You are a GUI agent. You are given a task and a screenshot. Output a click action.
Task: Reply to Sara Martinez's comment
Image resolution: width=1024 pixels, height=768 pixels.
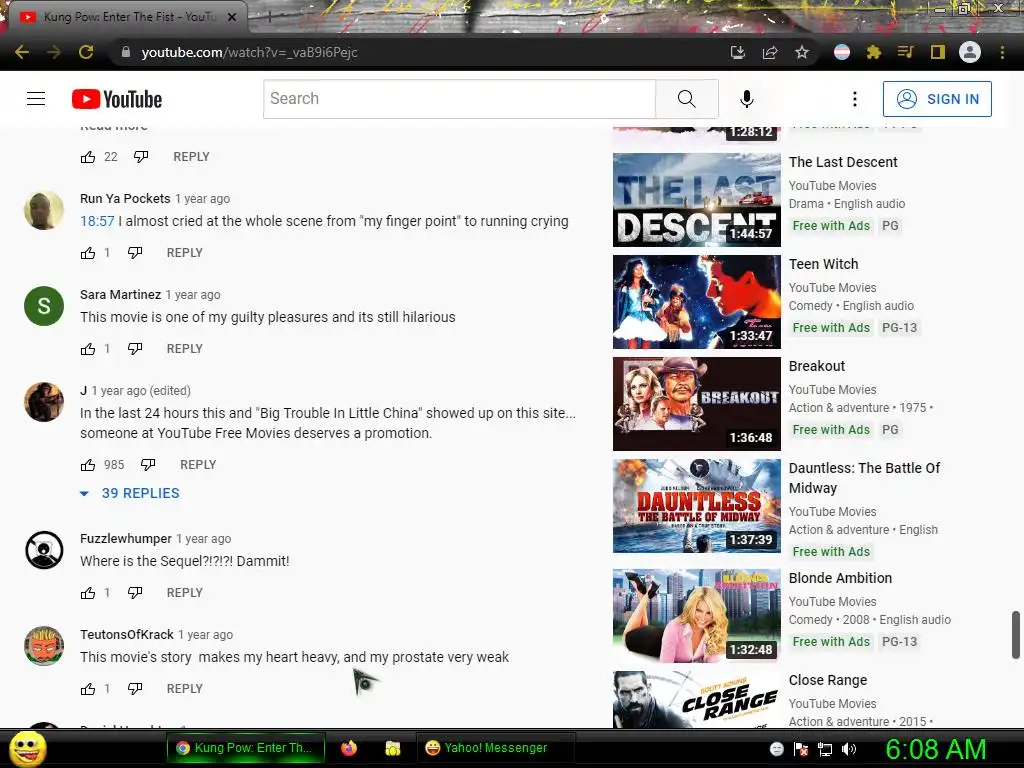pos(185,349)
